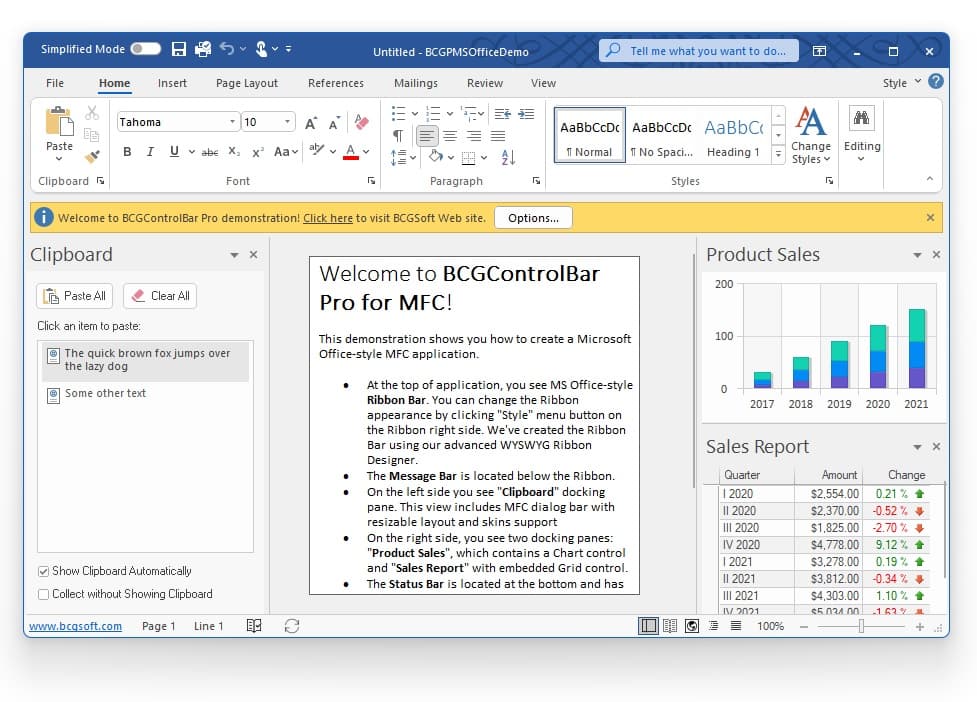Refresh the document with the reload status icon
This screenshot has height=702, width=977.
(x=292, y=625)
